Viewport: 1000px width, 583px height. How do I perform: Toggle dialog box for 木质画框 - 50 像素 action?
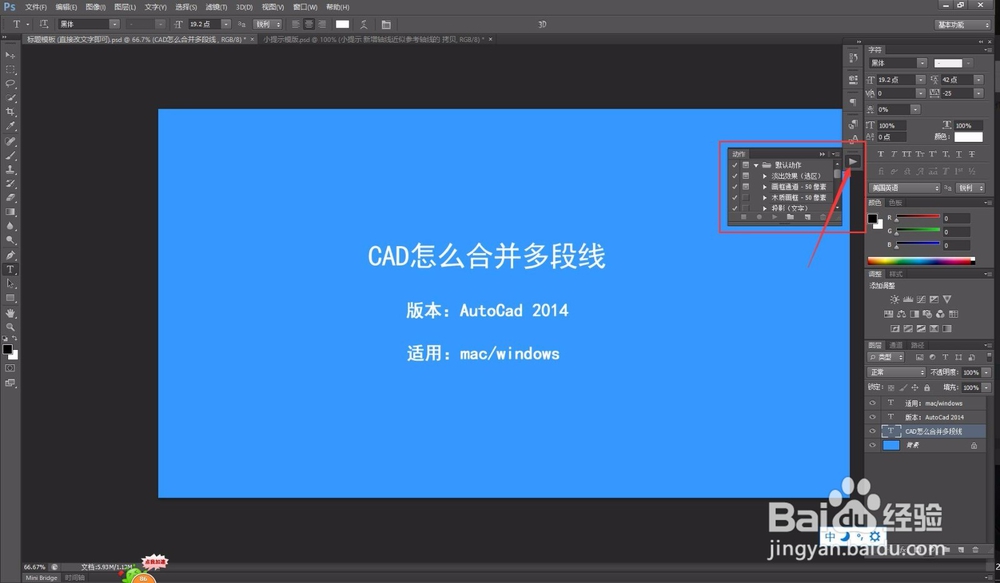tap(746, 198)
